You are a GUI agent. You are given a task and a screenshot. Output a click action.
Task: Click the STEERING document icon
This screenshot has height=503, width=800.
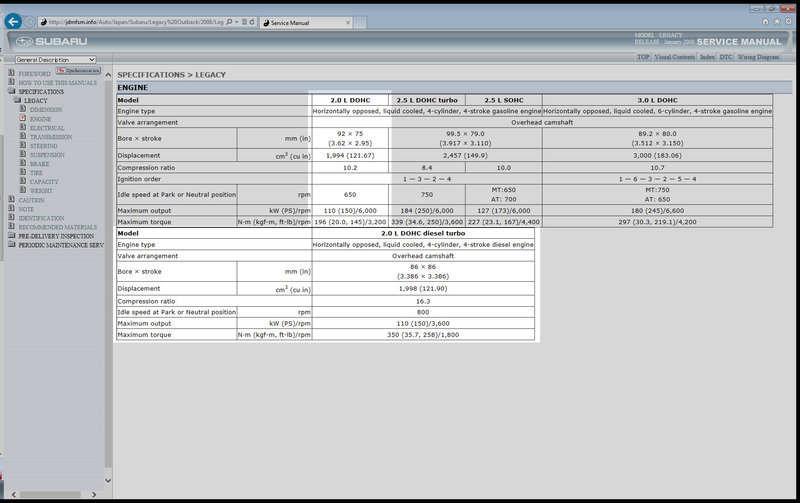23,145
